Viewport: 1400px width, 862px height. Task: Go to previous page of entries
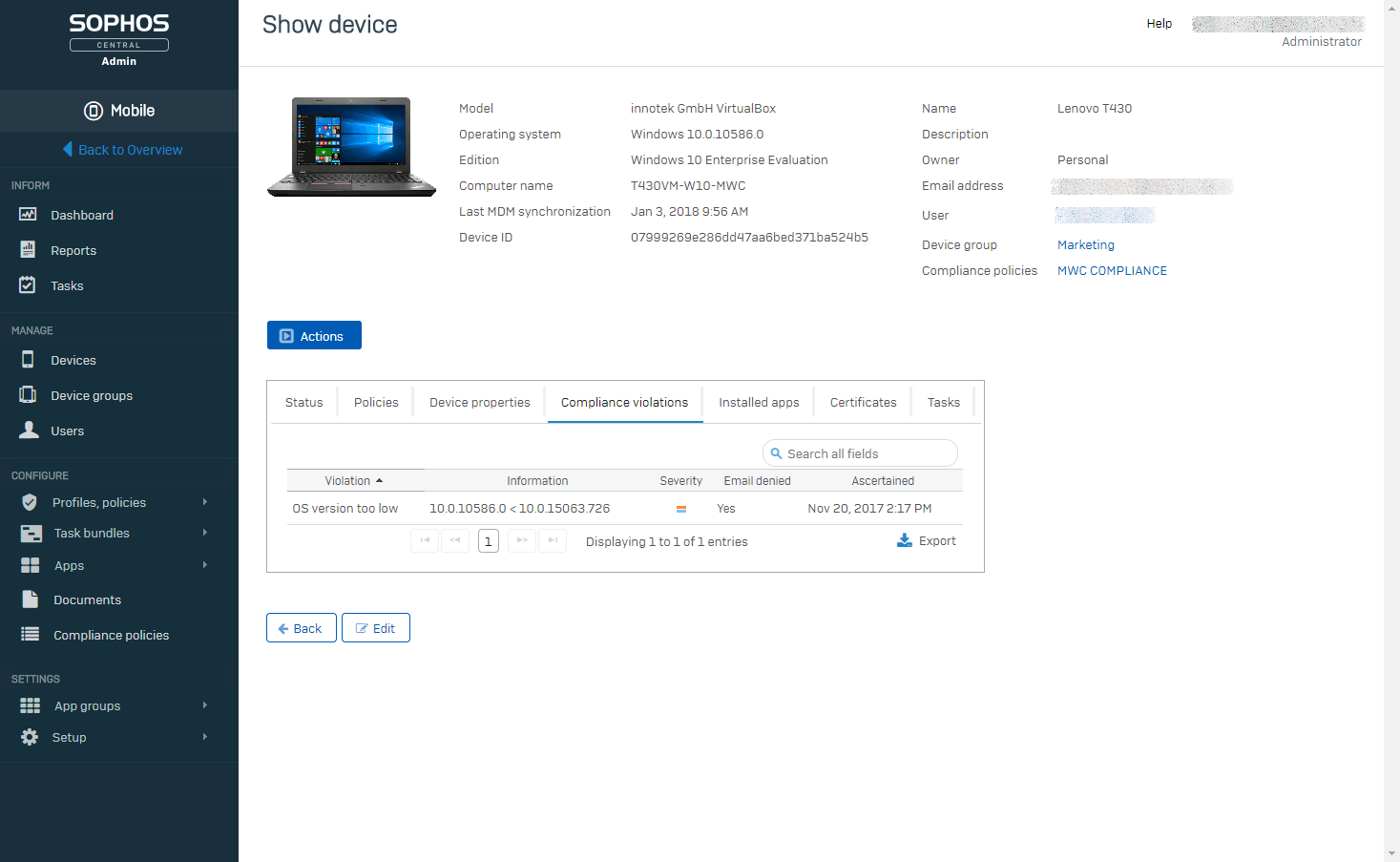pos(455,540)
